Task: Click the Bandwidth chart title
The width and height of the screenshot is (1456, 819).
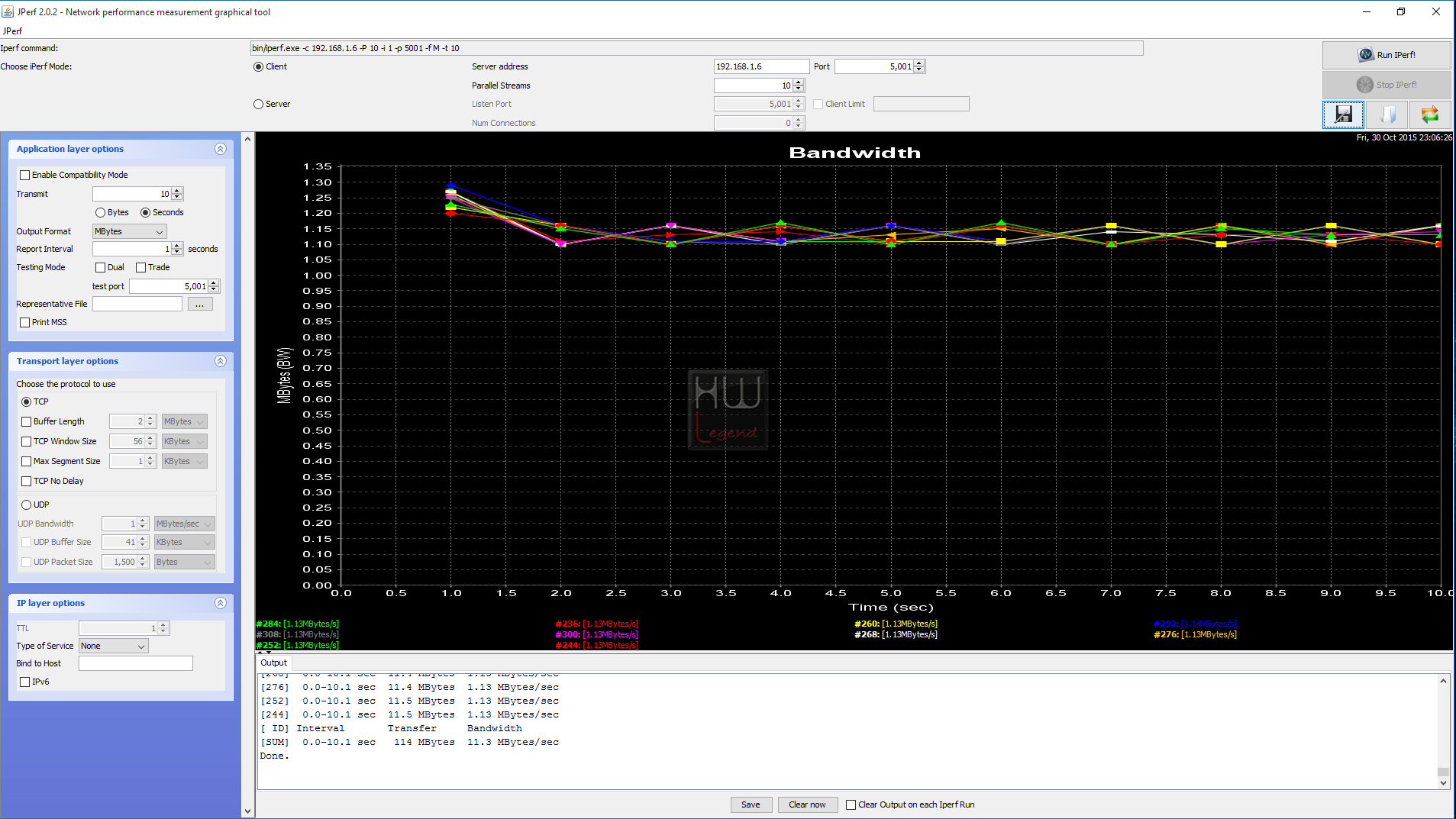Action: point(854,153)
